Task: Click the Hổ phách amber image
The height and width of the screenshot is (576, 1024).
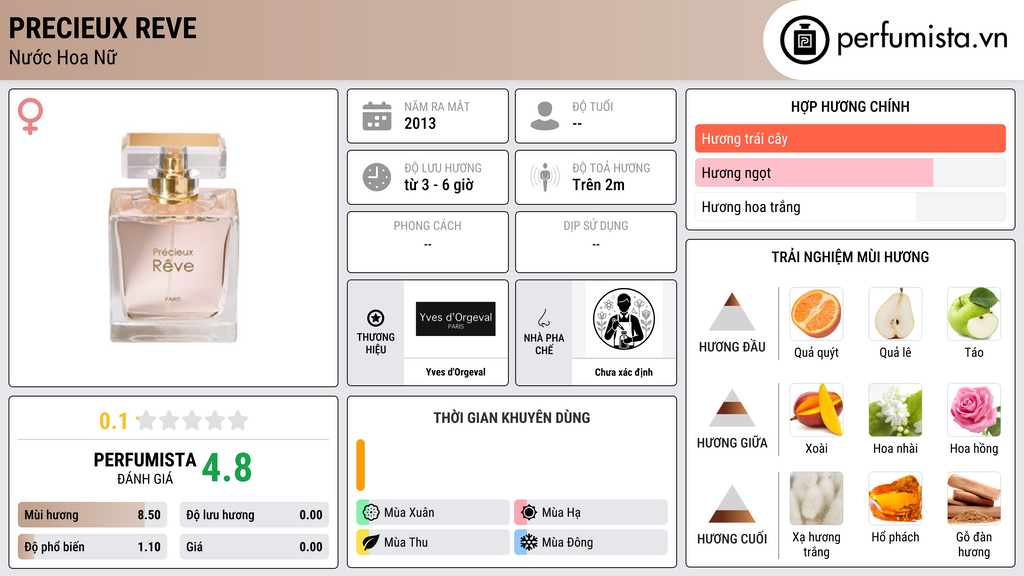Action: click(x=895, y=498)
